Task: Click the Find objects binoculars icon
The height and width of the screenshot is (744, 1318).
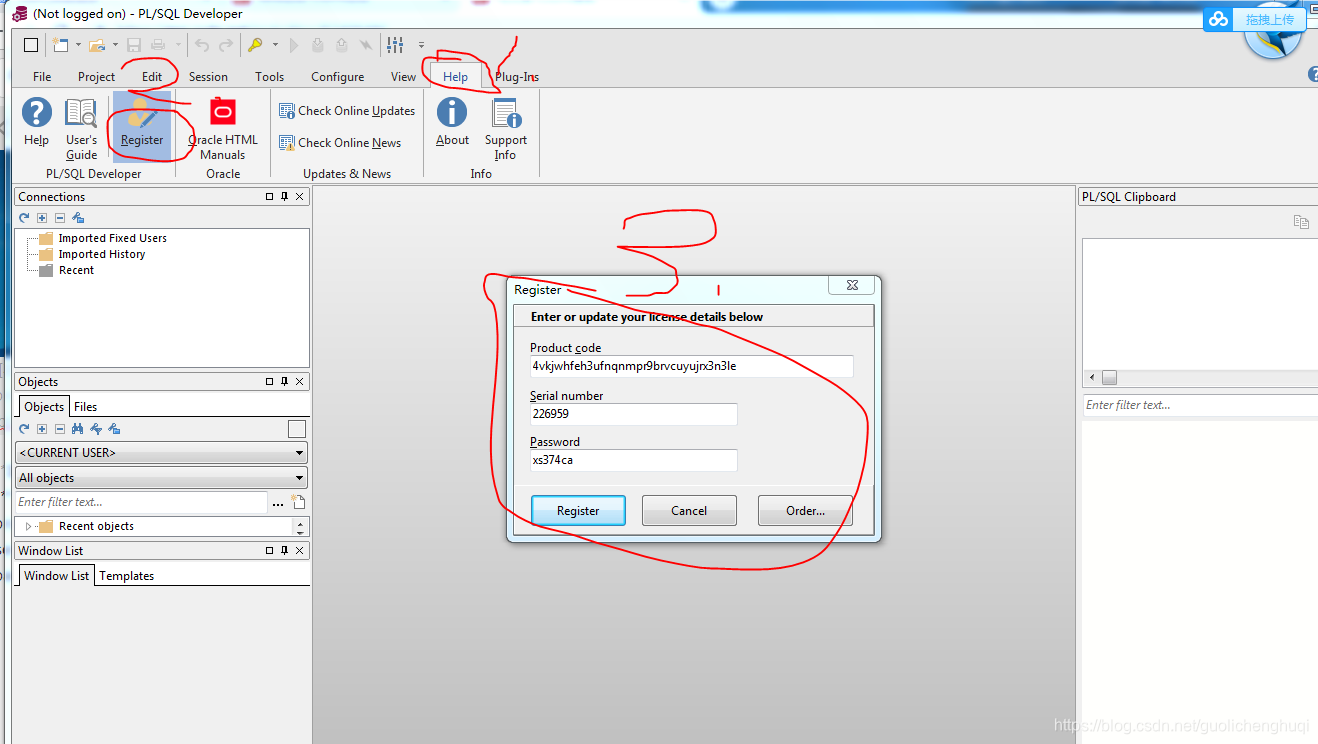Action: 78,429
